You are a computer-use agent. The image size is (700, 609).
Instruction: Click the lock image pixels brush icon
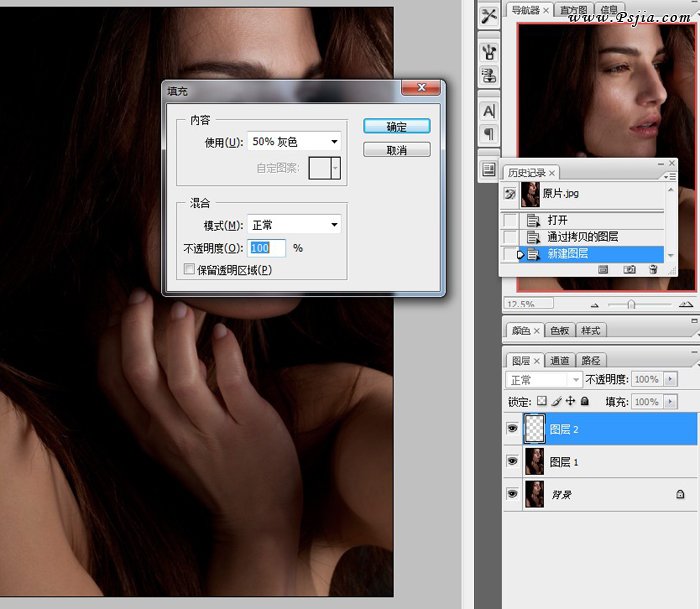point(556,401)
